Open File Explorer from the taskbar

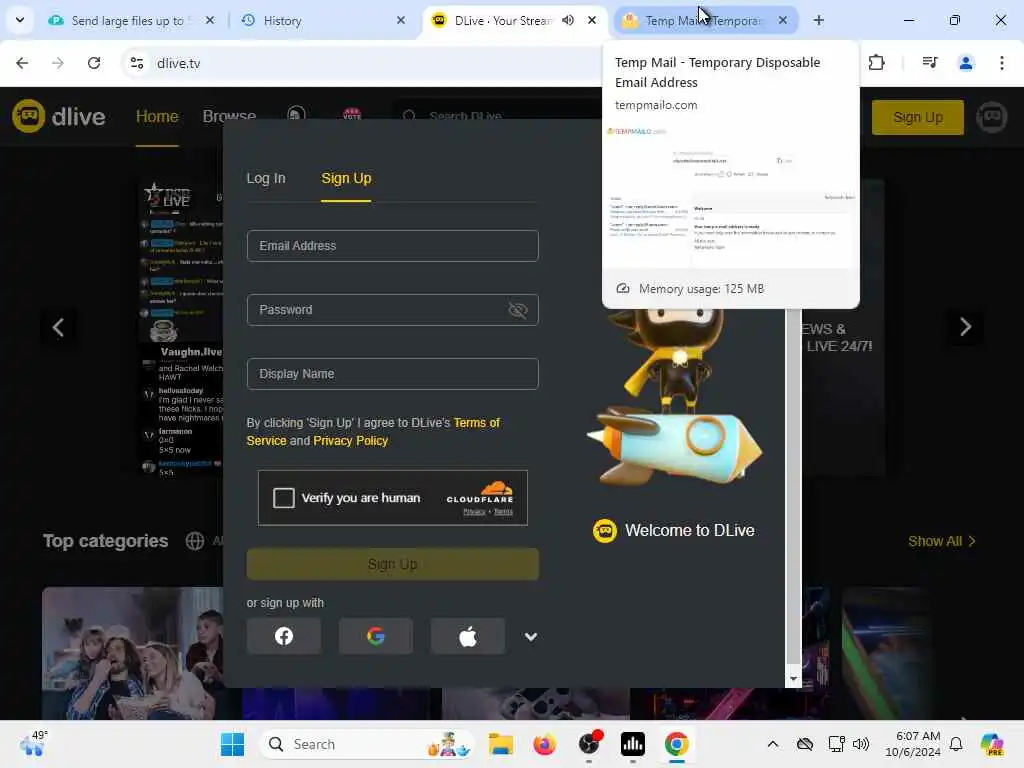tap(501, 744)
